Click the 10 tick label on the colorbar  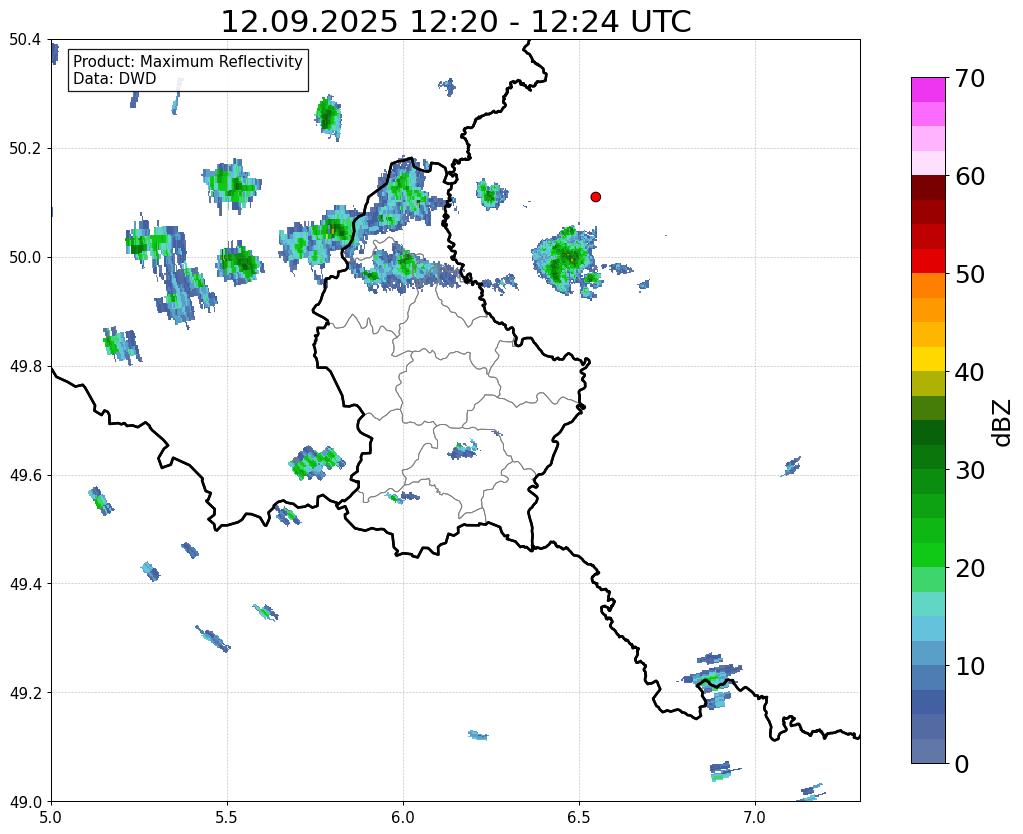(x=969, y=666)
